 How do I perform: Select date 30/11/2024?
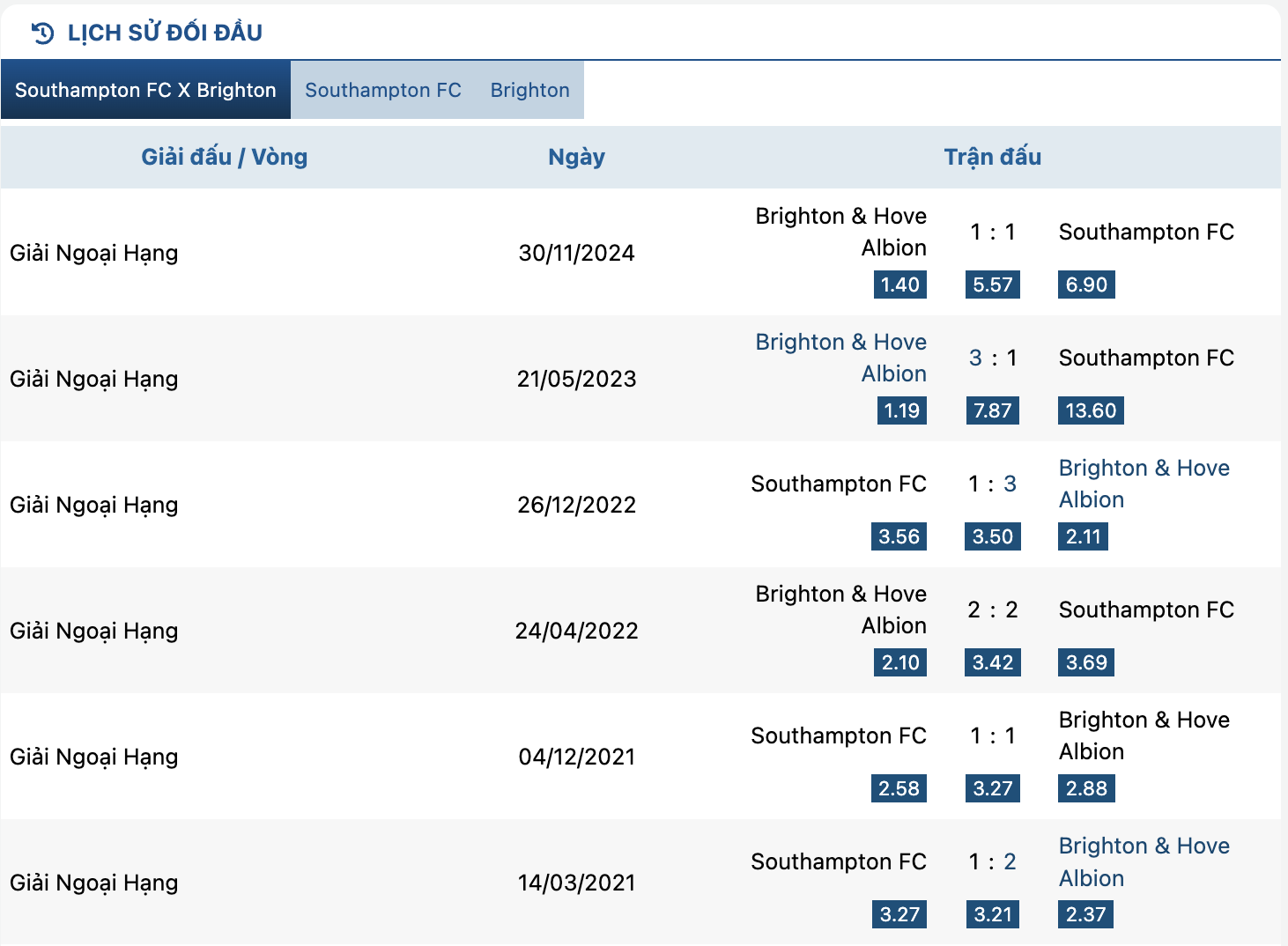pos(577,253)
